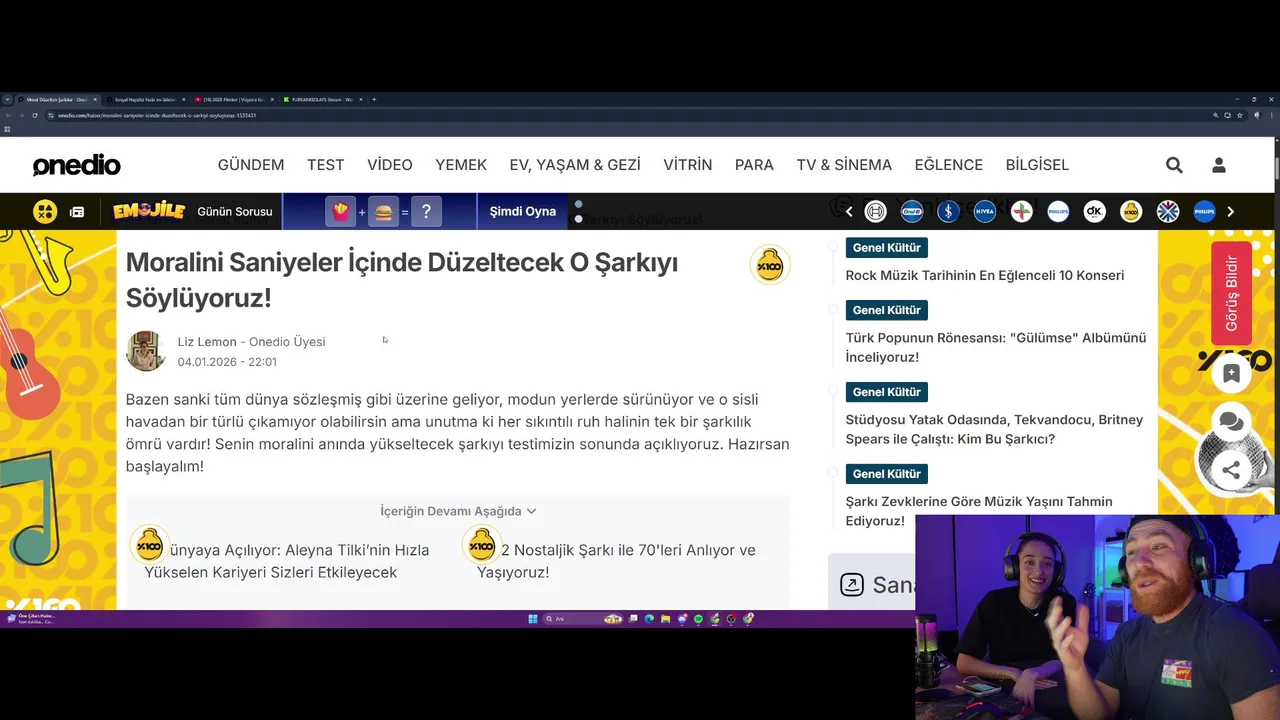Share the article via share icon
The height and width of the screenshot is (720, 1280).
(x=1232, y=470)
